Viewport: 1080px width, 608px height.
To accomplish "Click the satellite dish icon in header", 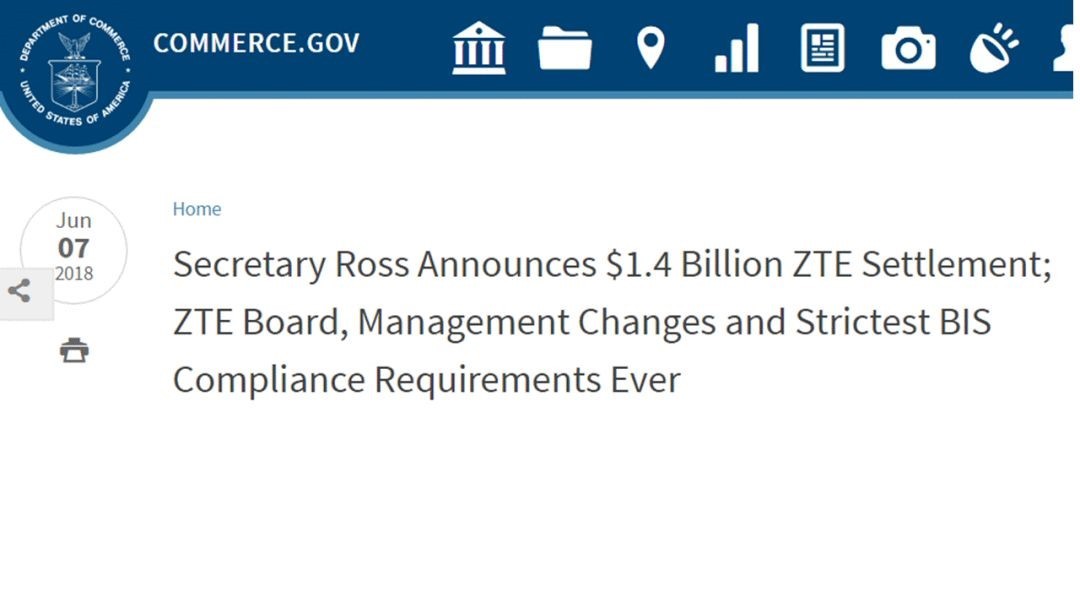I will click(x=993, y=48).
